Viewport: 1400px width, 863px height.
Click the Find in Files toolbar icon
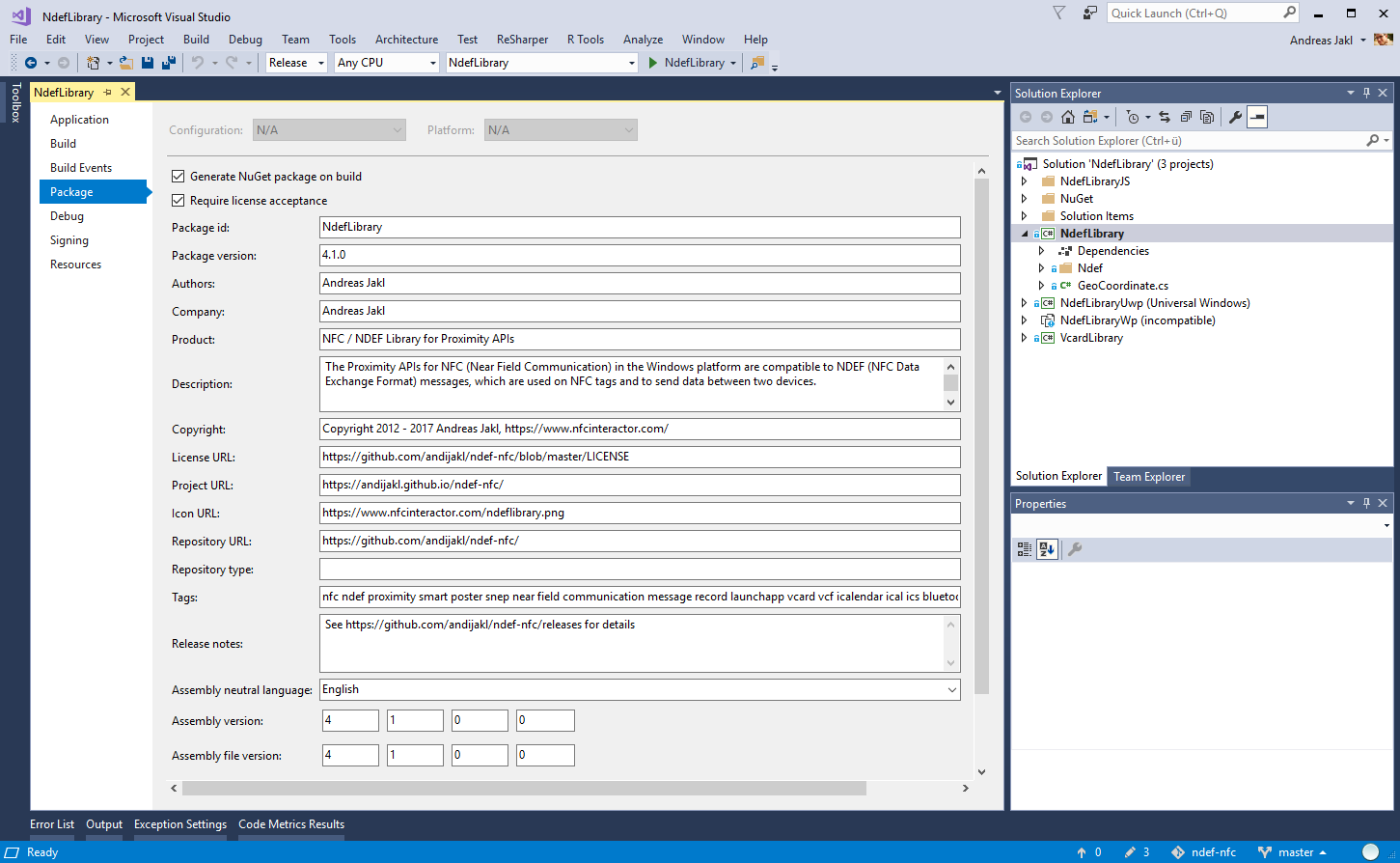757,63
